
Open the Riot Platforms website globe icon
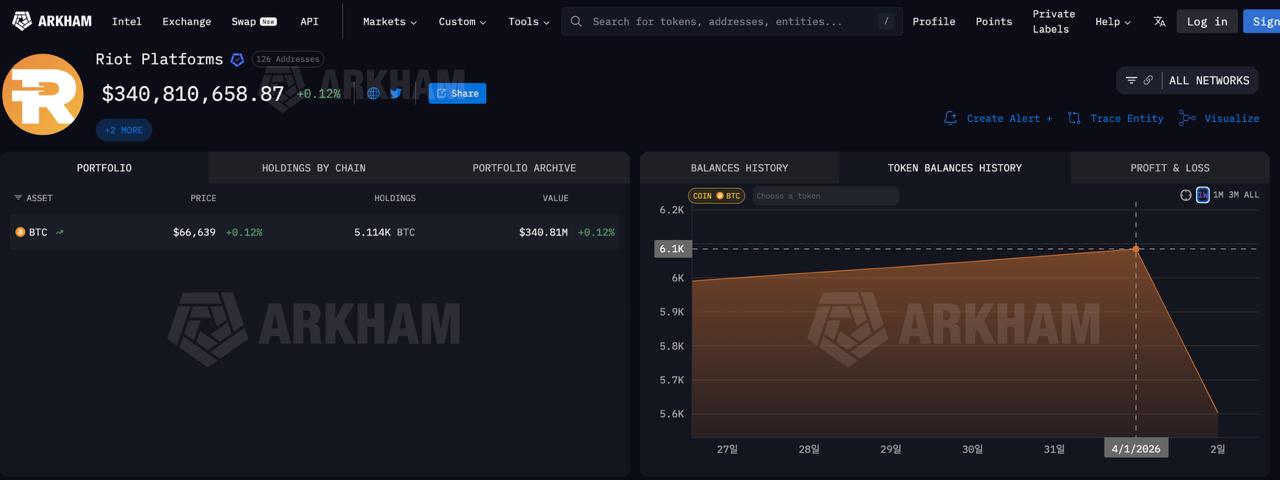tap(373, 93)
